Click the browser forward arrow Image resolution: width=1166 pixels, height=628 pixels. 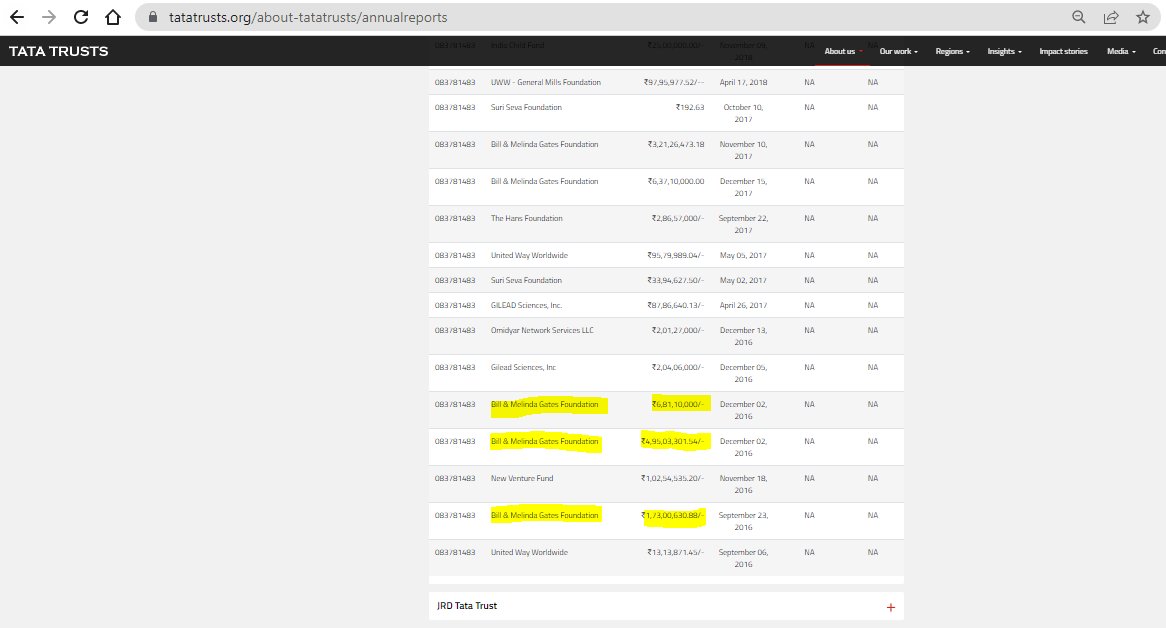tap(49, 17)
